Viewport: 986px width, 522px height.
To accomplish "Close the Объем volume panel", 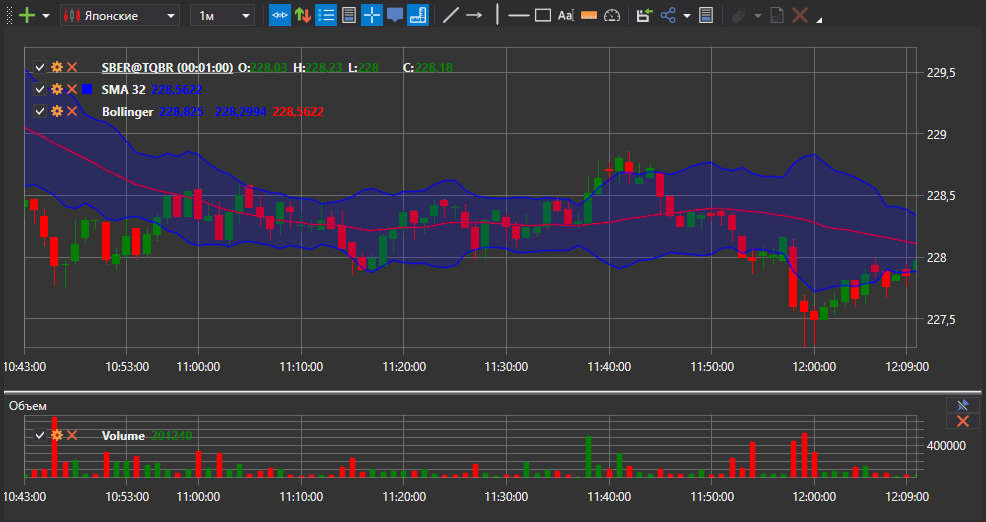I will pyautogui.click(x=962, y=421).
